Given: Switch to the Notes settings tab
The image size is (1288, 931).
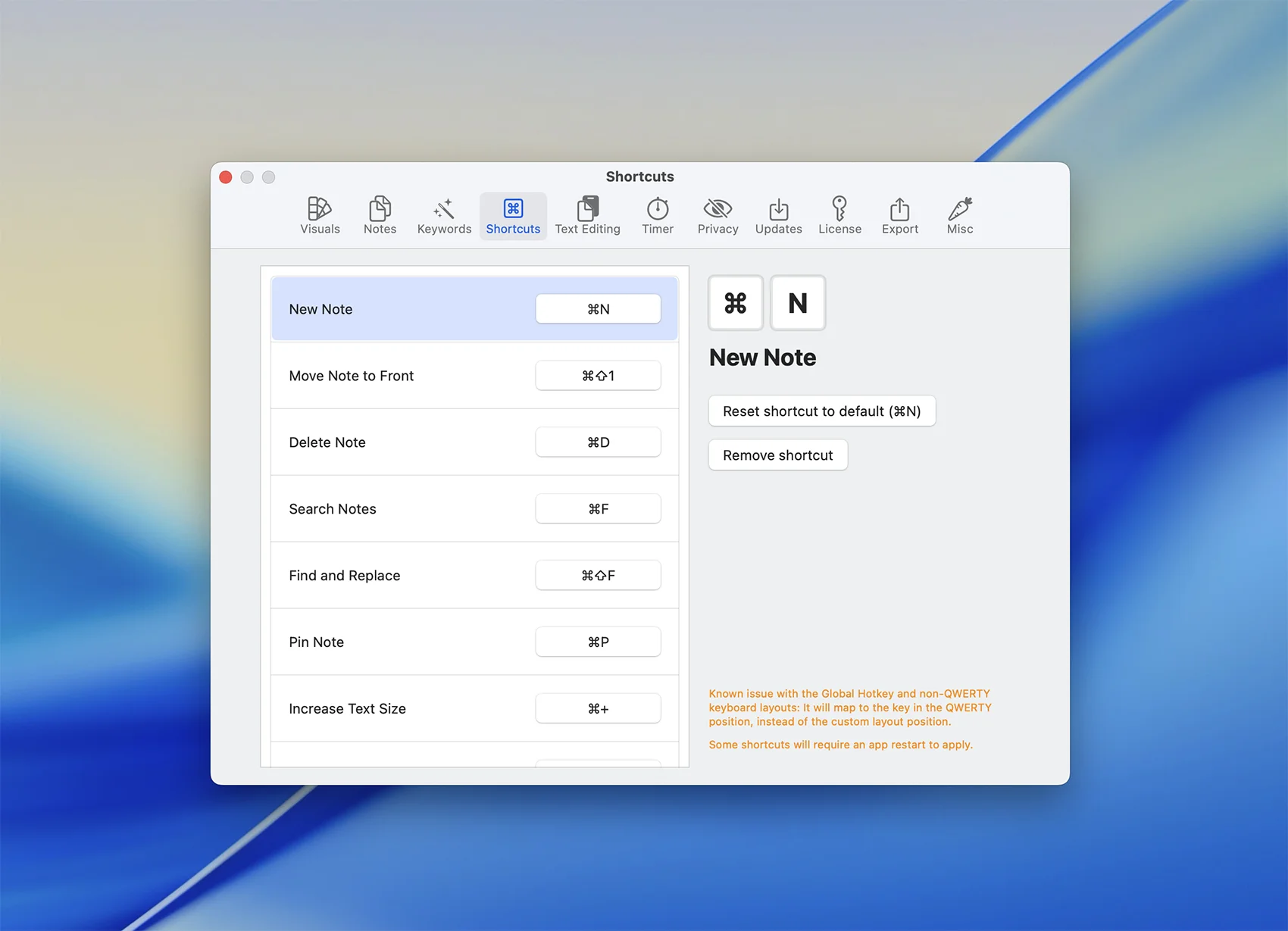Looking at the screenshot, I should point(380,216).
